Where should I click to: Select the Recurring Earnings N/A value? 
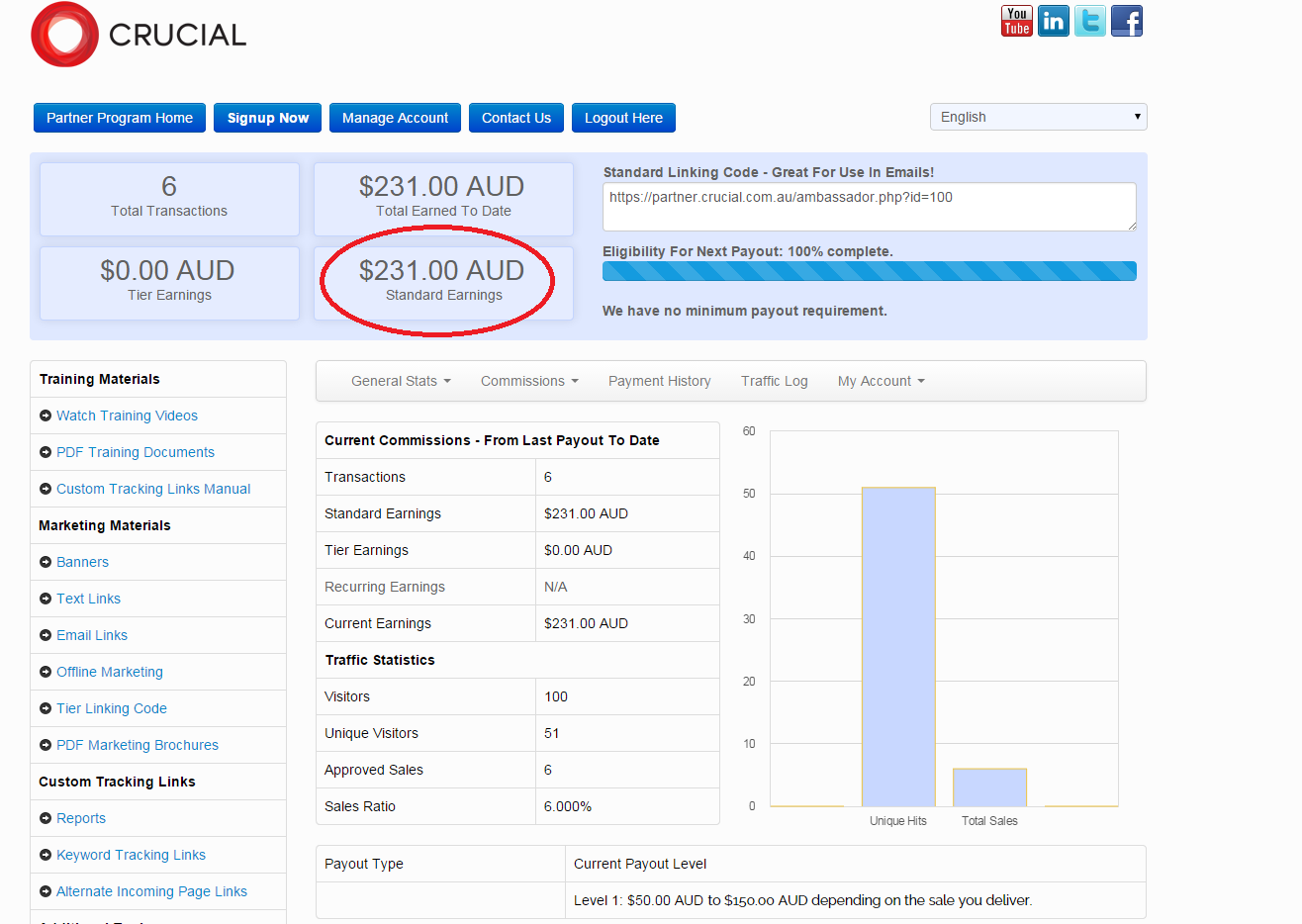556,587
